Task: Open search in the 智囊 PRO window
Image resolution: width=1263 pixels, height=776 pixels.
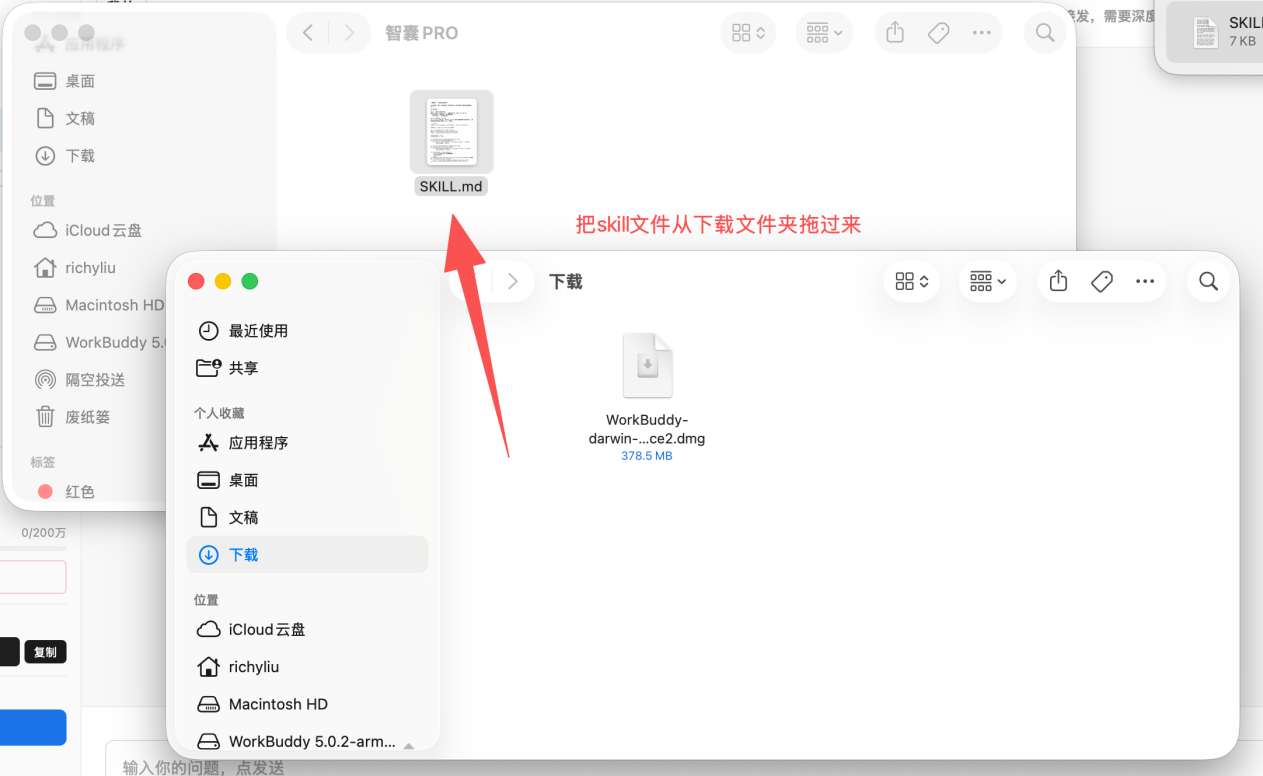Action: [x=1045, y=33]
